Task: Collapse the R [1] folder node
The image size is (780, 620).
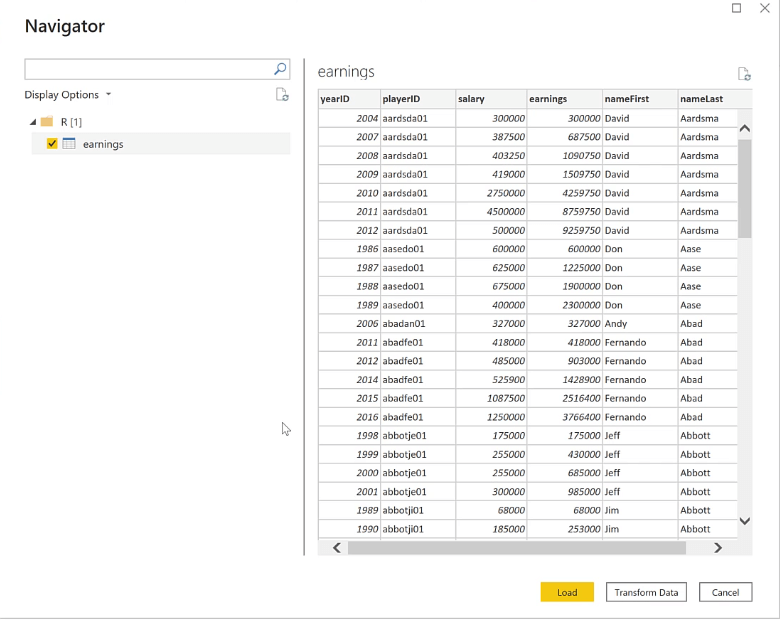Action: [33, 122]
